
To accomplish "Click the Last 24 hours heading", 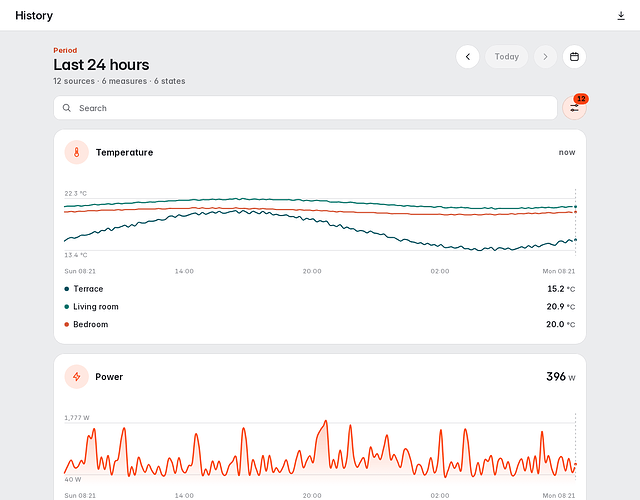I will (101, 65).
